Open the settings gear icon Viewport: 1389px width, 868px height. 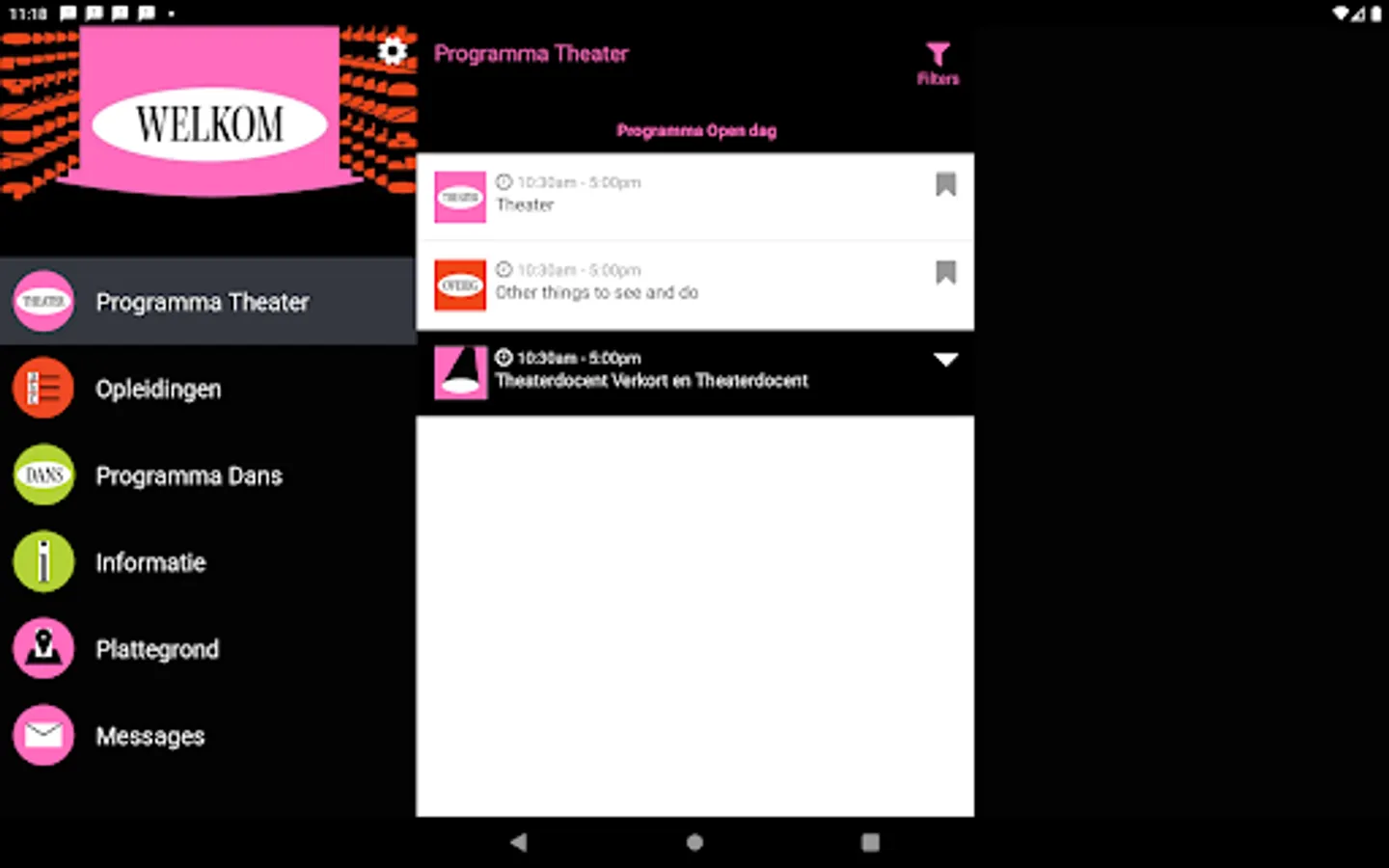pyautogui.click(x=392, y=49)
